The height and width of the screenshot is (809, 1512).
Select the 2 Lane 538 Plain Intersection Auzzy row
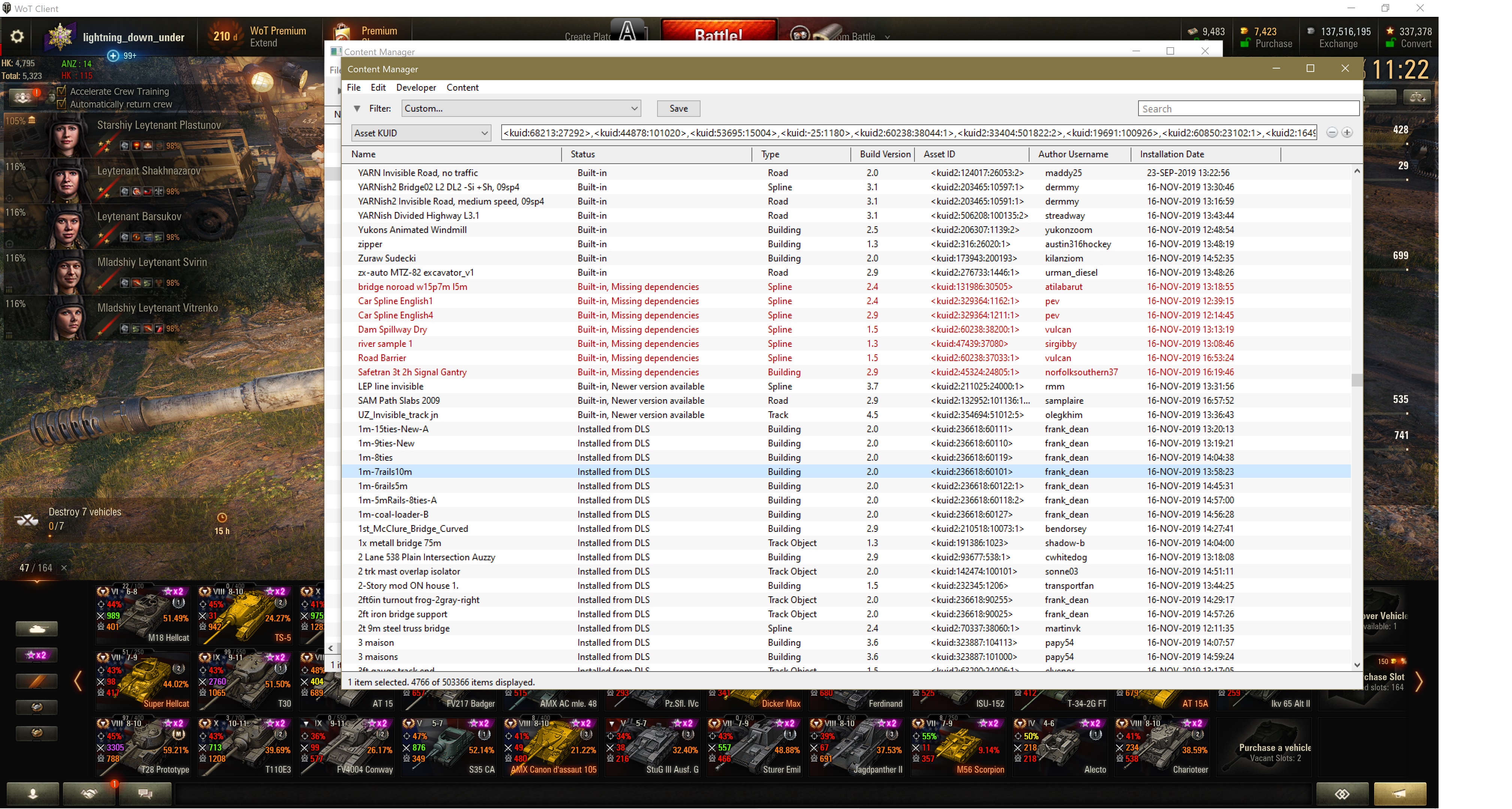point(846,557)
